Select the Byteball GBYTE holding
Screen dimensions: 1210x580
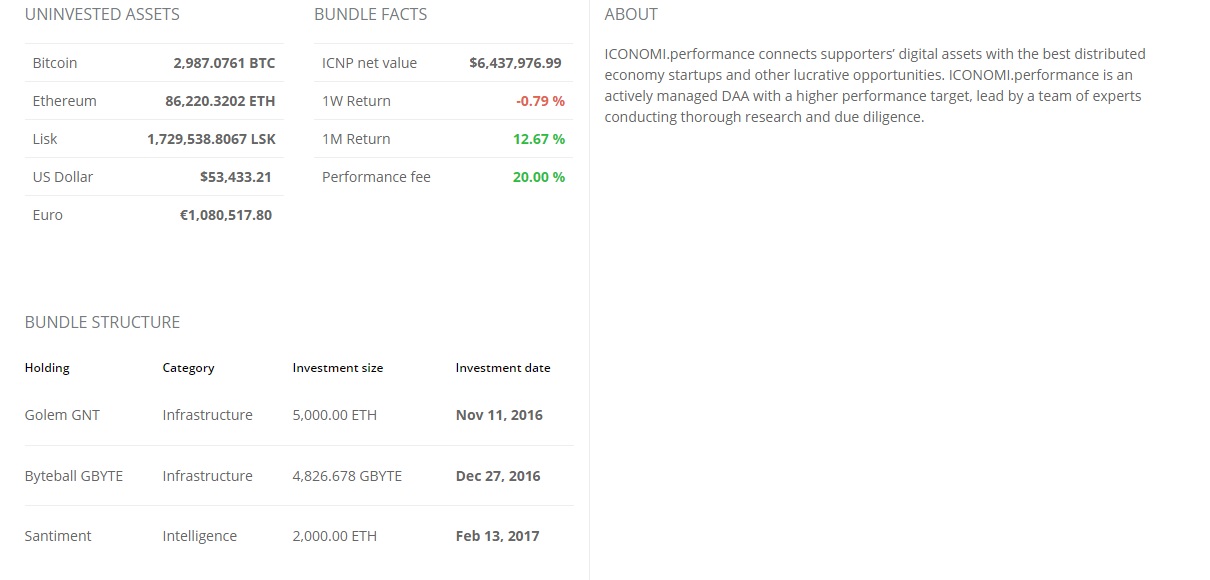tap(299, 476)
